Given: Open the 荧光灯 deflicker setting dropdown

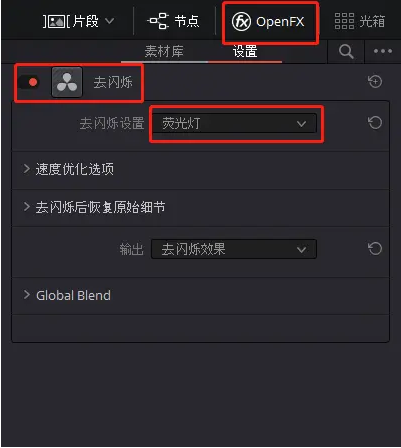Looking at the screenshot, I should 234,123.
